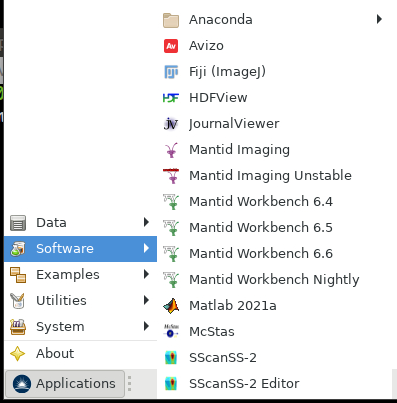This screenshot has width=397, height=403.
Task: Click the Mantid Workbench 6.6 icon
Action: [x=171, y=254]
